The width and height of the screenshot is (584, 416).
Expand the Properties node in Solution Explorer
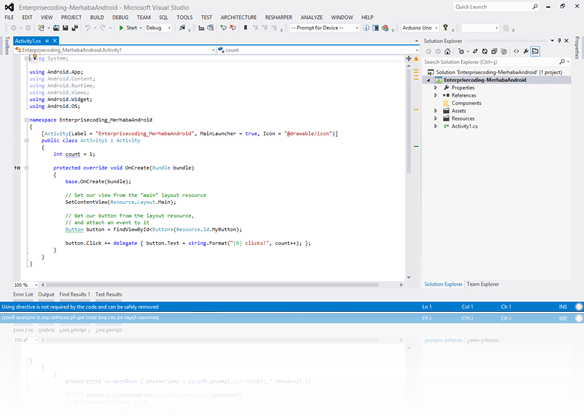coord(435,88)
